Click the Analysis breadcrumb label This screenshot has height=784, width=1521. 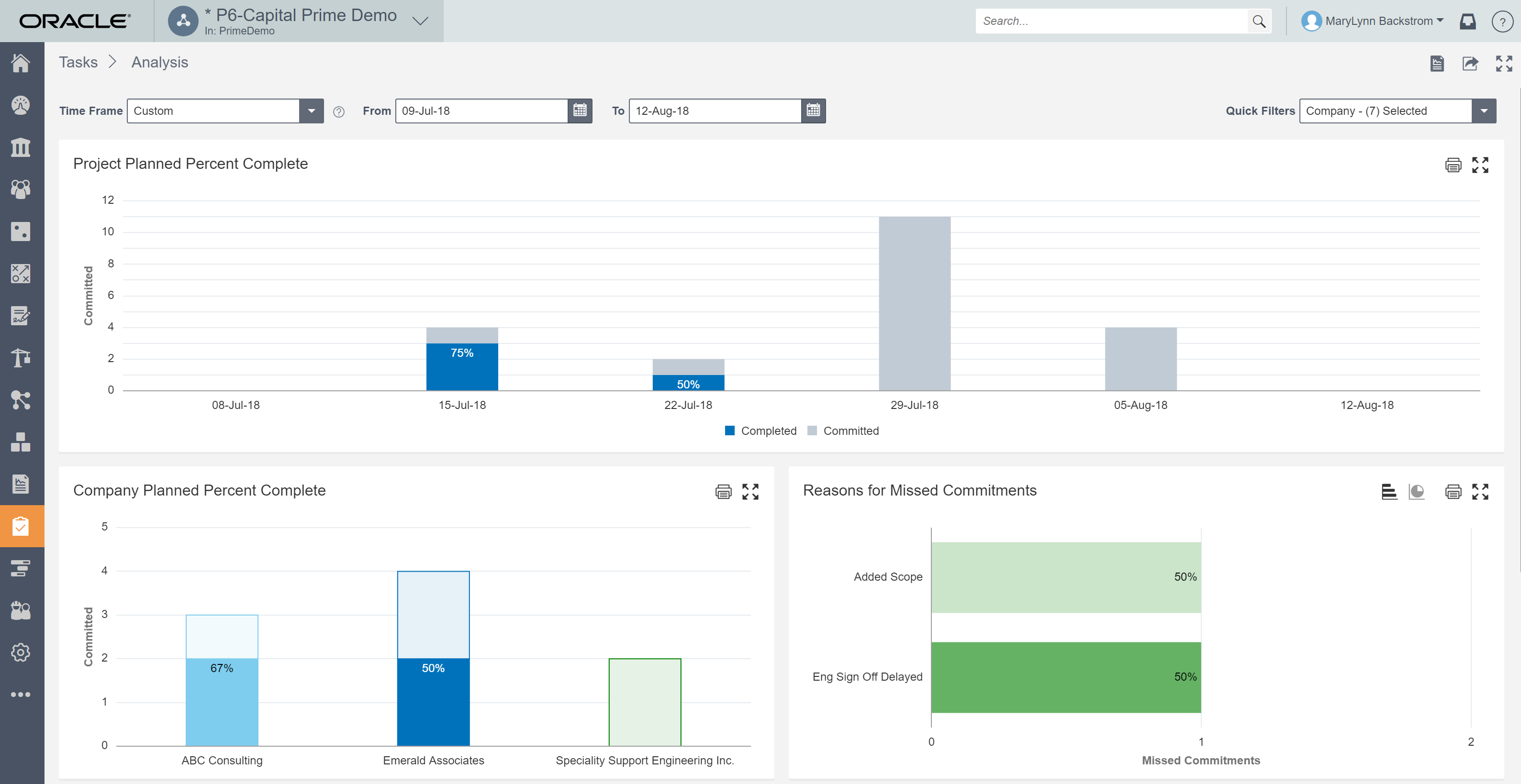click(x=159, y=62)
